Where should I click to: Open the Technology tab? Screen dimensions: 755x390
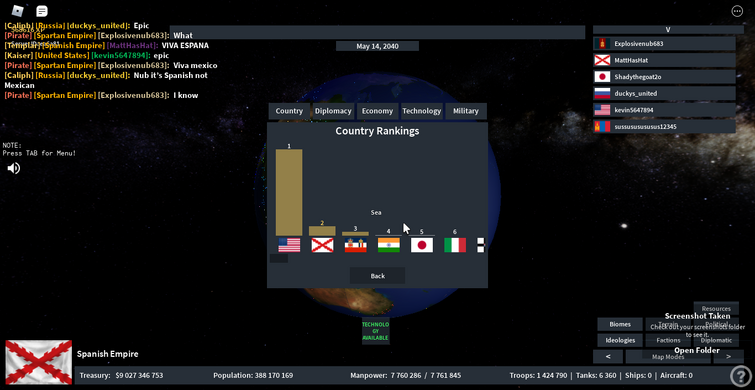[x=422, y=111]
